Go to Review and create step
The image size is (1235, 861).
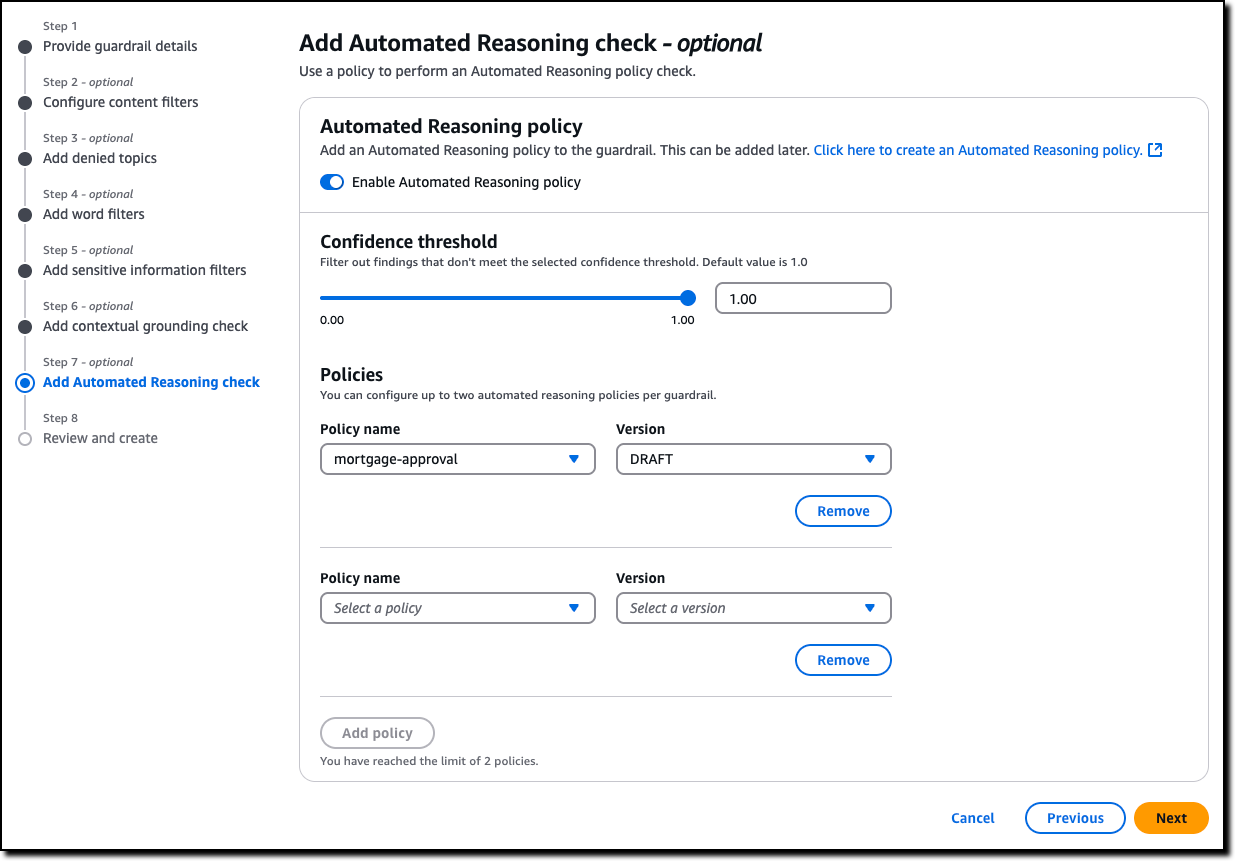100,438
